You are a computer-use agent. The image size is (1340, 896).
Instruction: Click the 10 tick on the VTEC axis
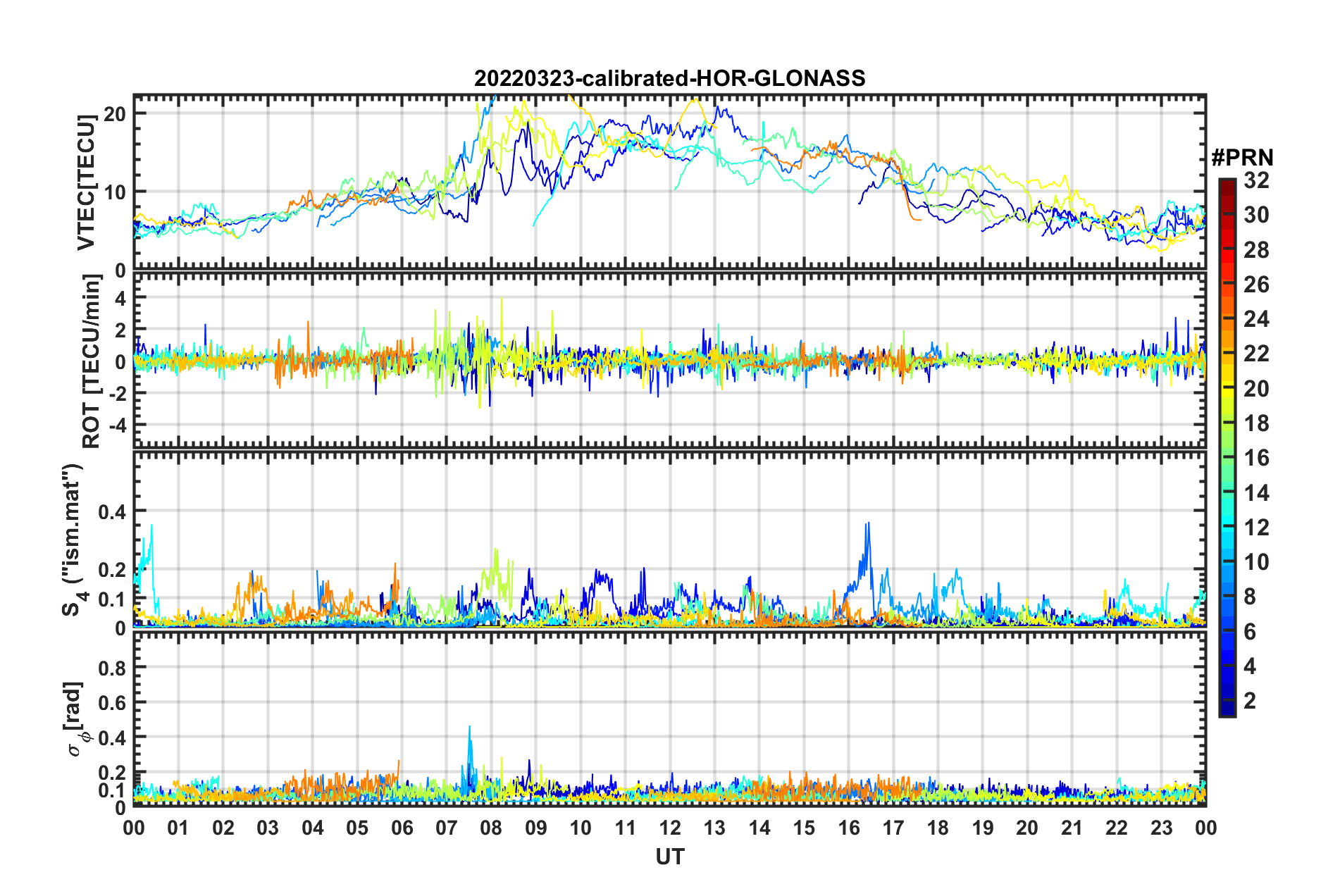tap(116, 192)
